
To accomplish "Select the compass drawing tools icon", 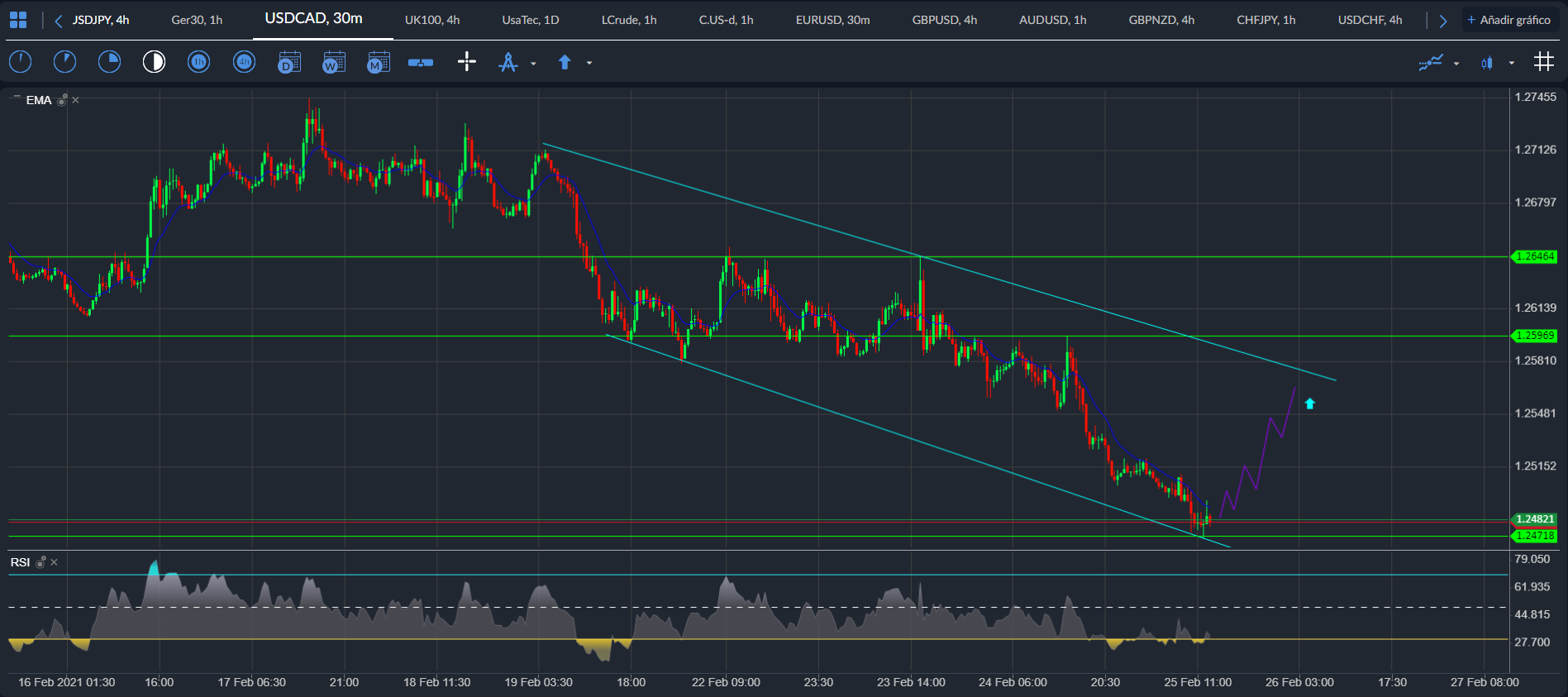I will [x=508, y=62].
